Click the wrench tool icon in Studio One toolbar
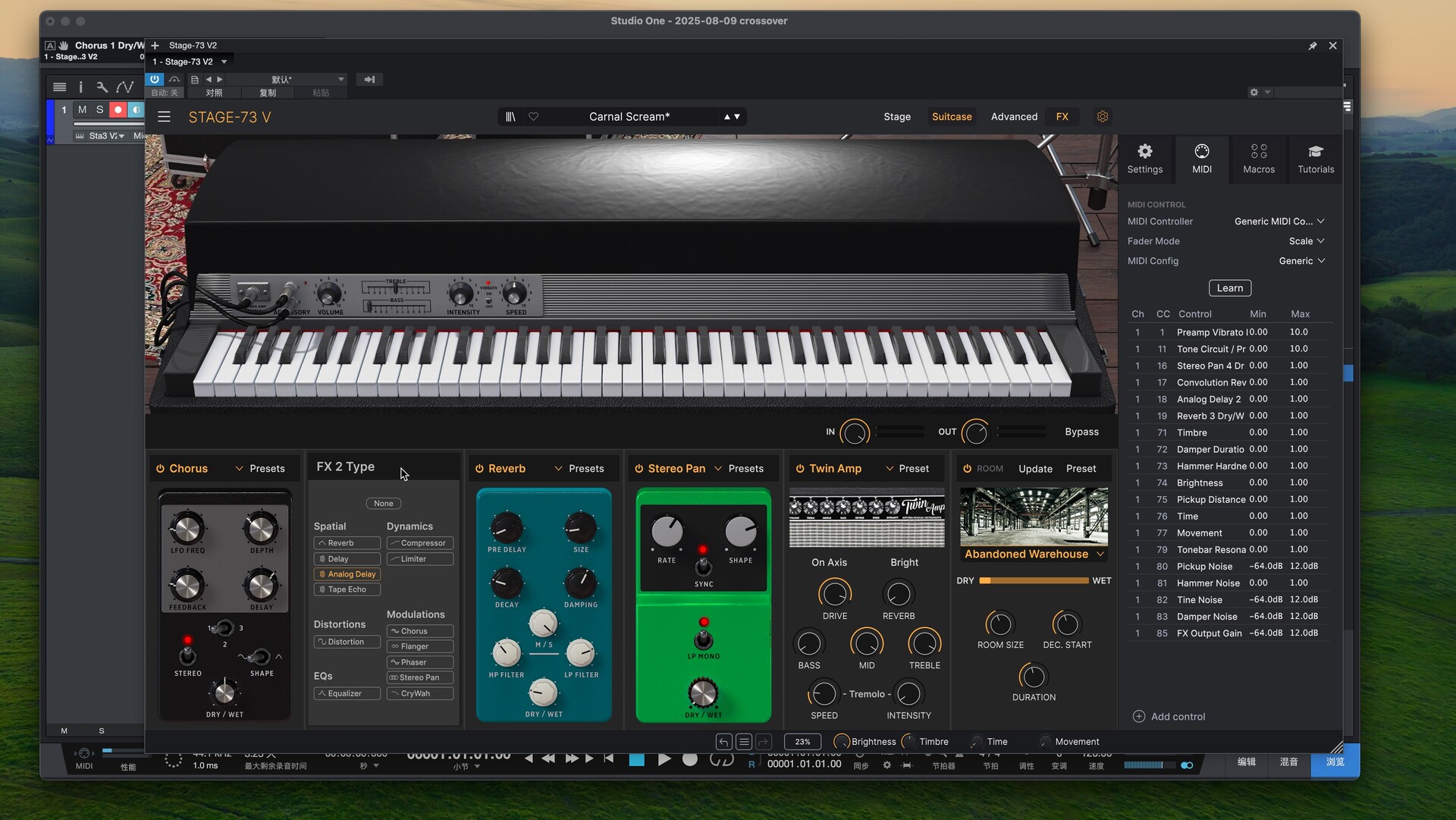 (102, 87)
